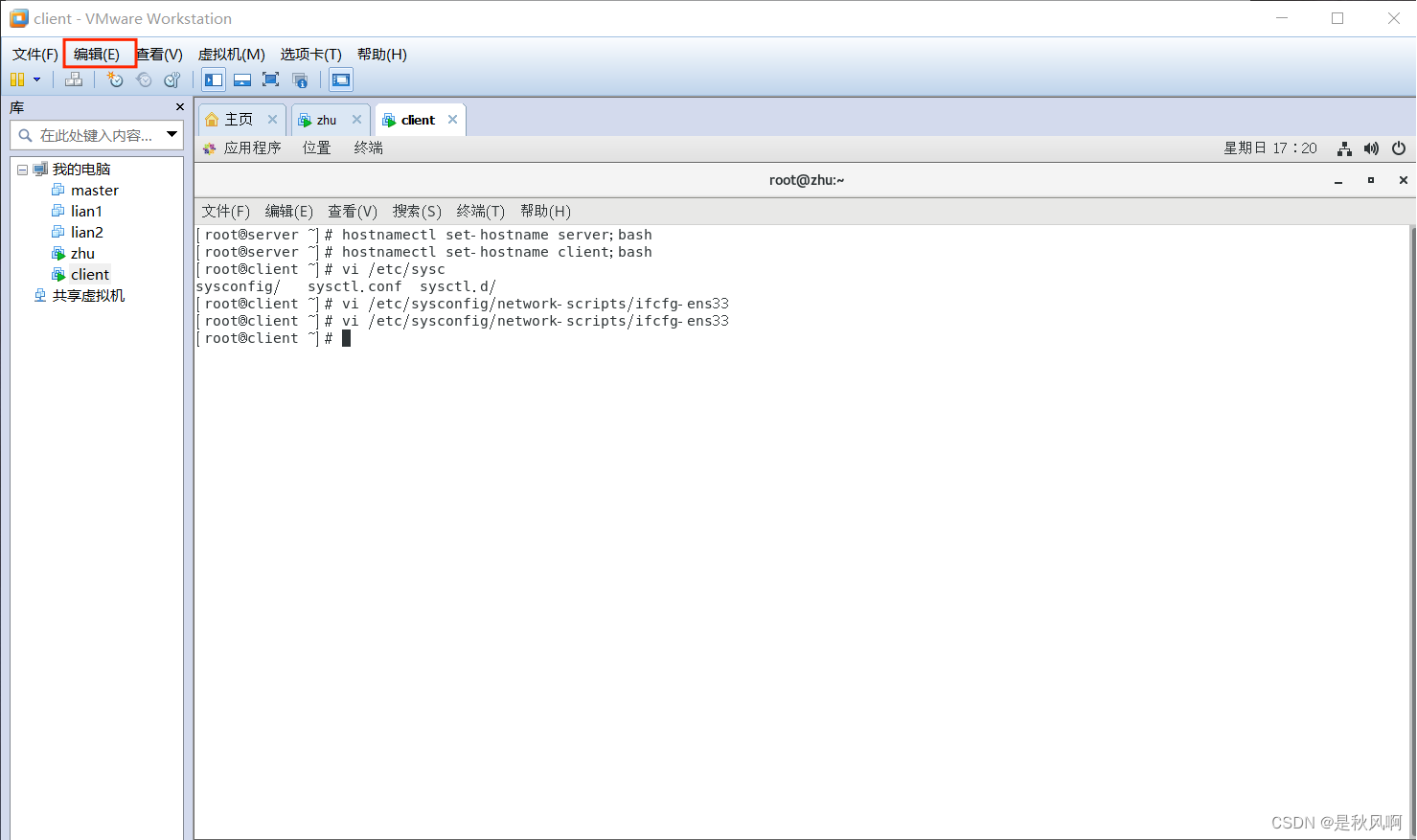The width and height of the screenshot is (1417, 840).
Task: Select the lian1 virtual machine
Action: pos(86,212)
